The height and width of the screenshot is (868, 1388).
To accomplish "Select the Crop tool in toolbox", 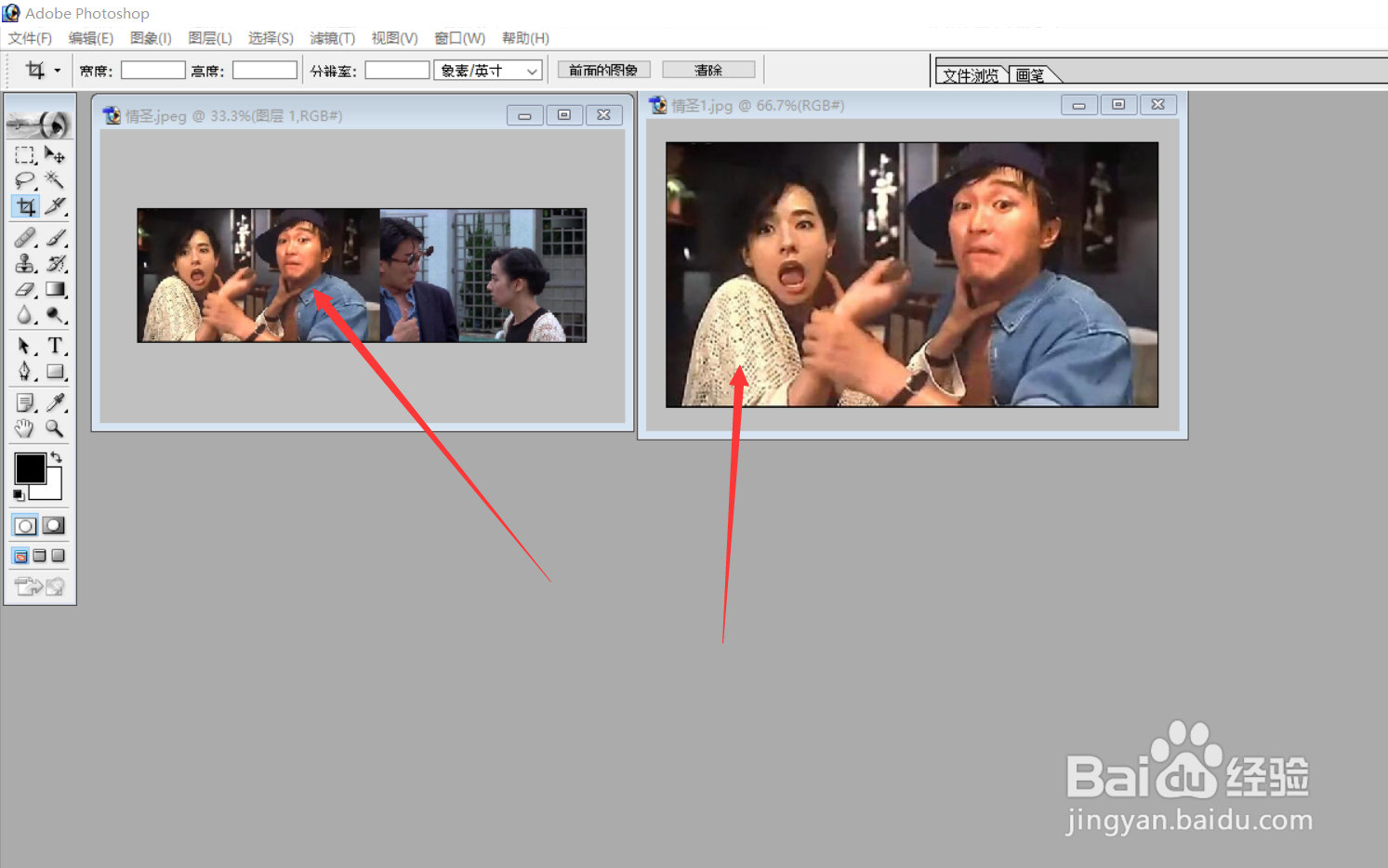I will coord(25,206).
